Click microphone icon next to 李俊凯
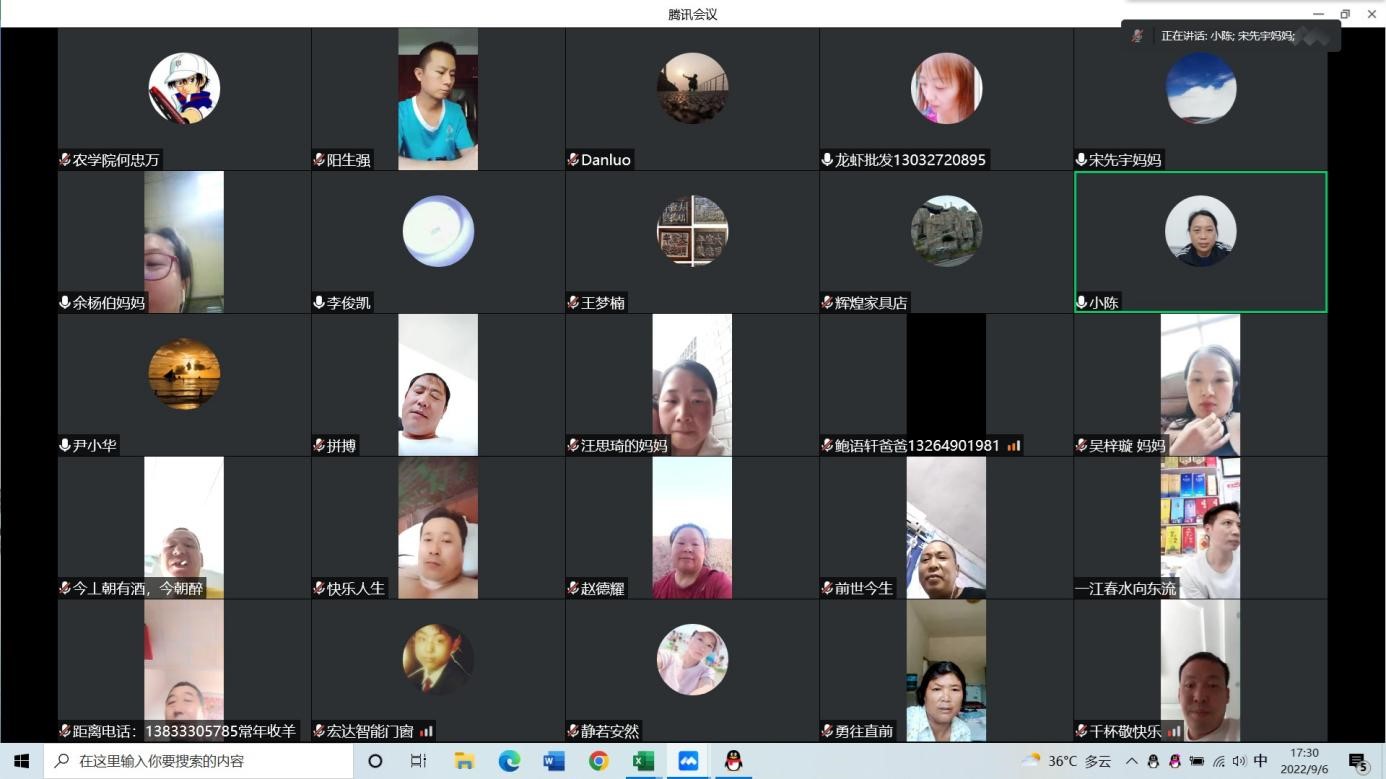 [319, 303]
